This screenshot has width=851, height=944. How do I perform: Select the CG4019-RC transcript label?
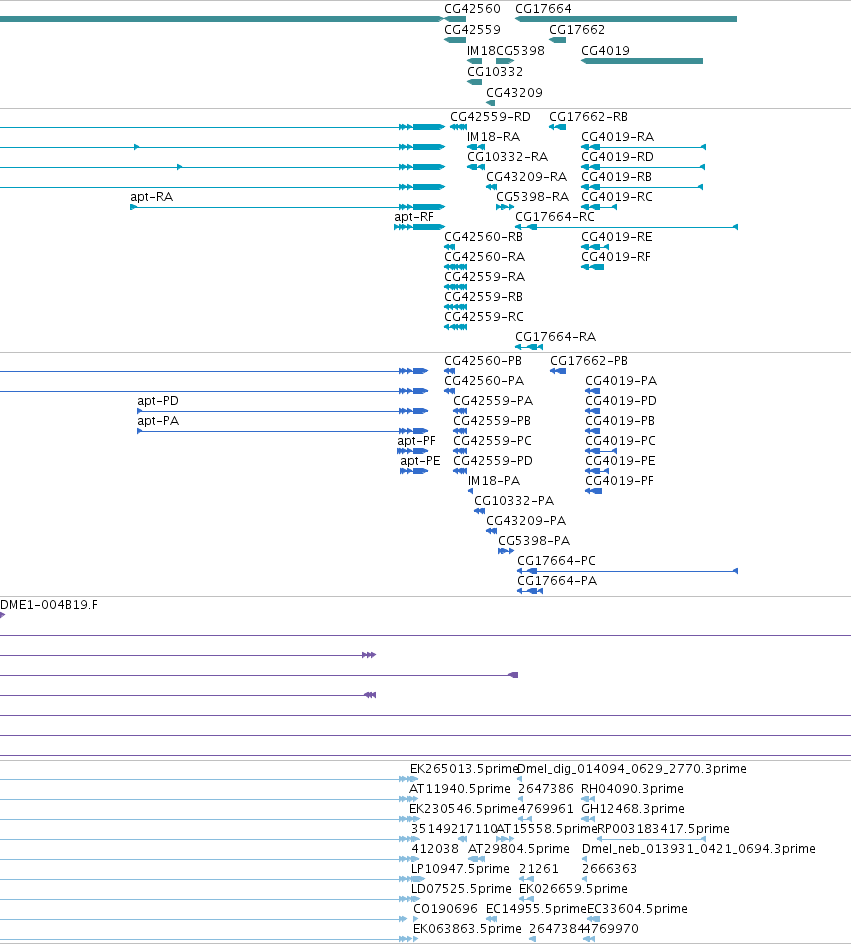point(617,197)
